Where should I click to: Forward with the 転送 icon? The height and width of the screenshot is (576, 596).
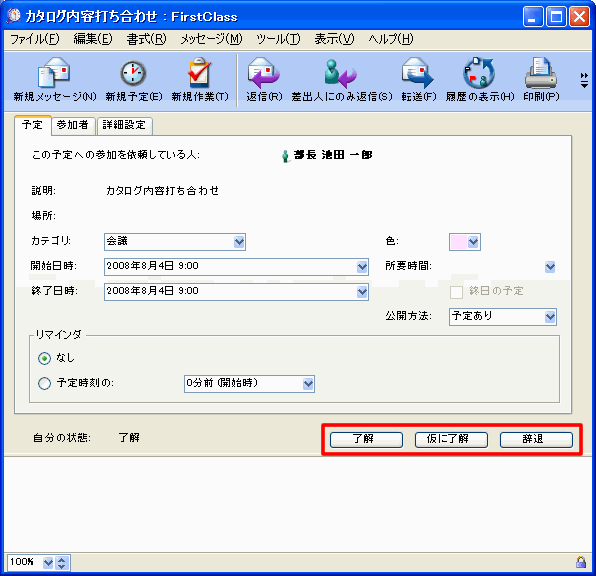click(417, 72)
